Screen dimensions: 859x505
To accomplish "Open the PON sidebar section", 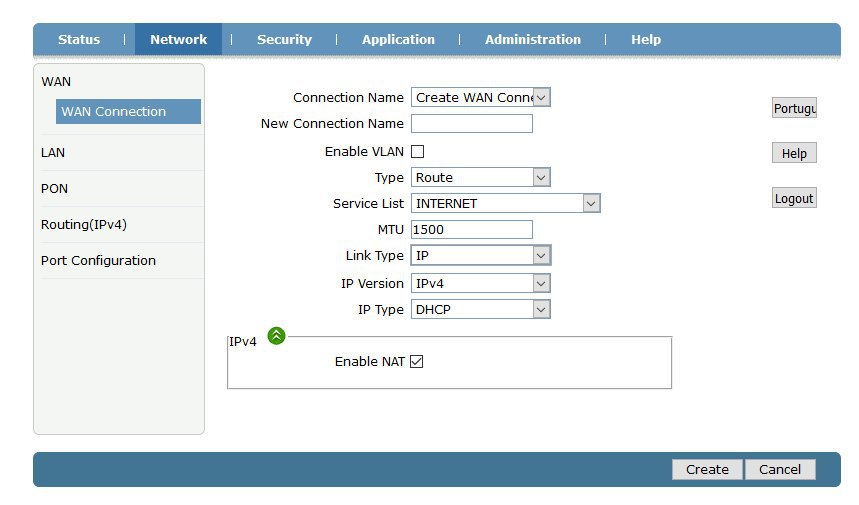I will click(54, 188).
